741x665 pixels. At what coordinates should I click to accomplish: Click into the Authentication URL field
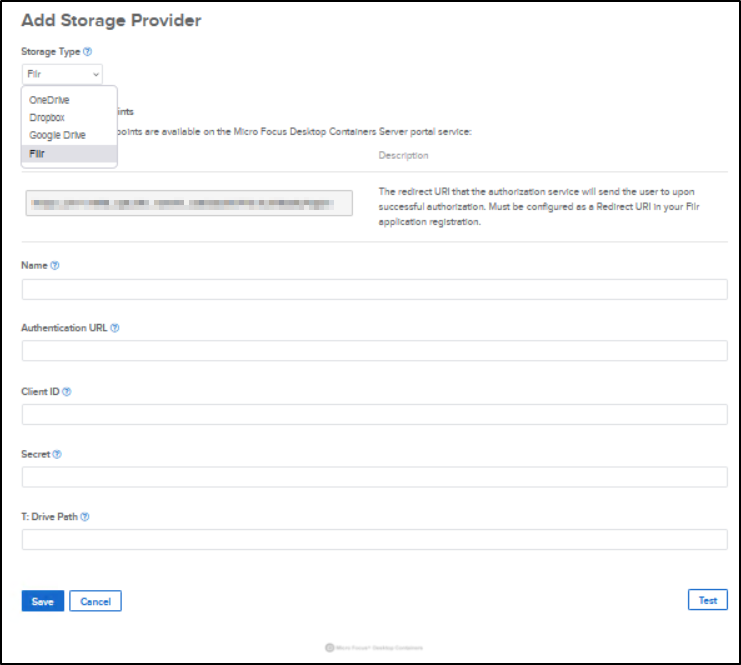coord(374,351)
